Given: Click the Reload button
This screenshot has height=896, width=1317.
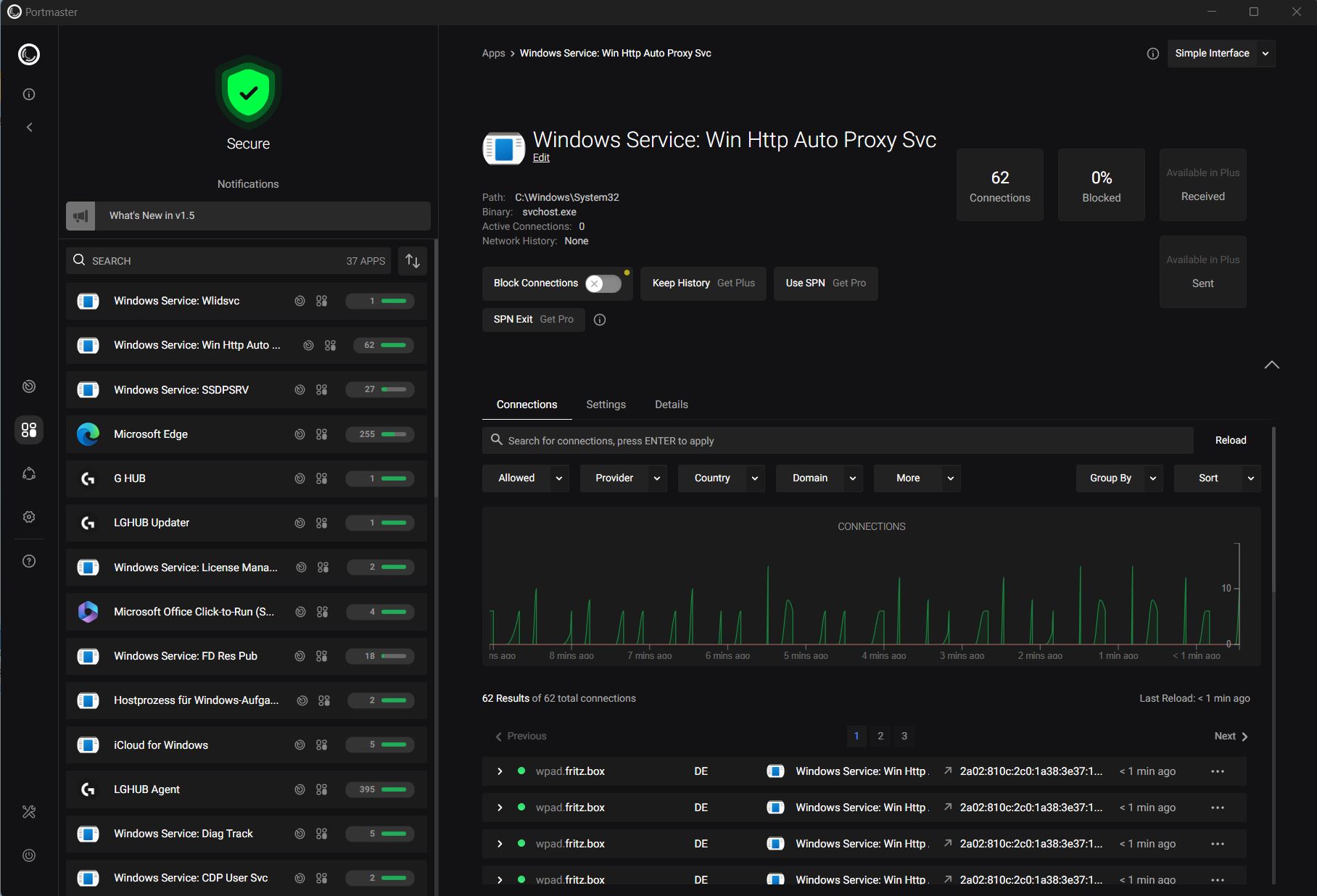Looking at the screenshot, I should tap(1230, 440).
